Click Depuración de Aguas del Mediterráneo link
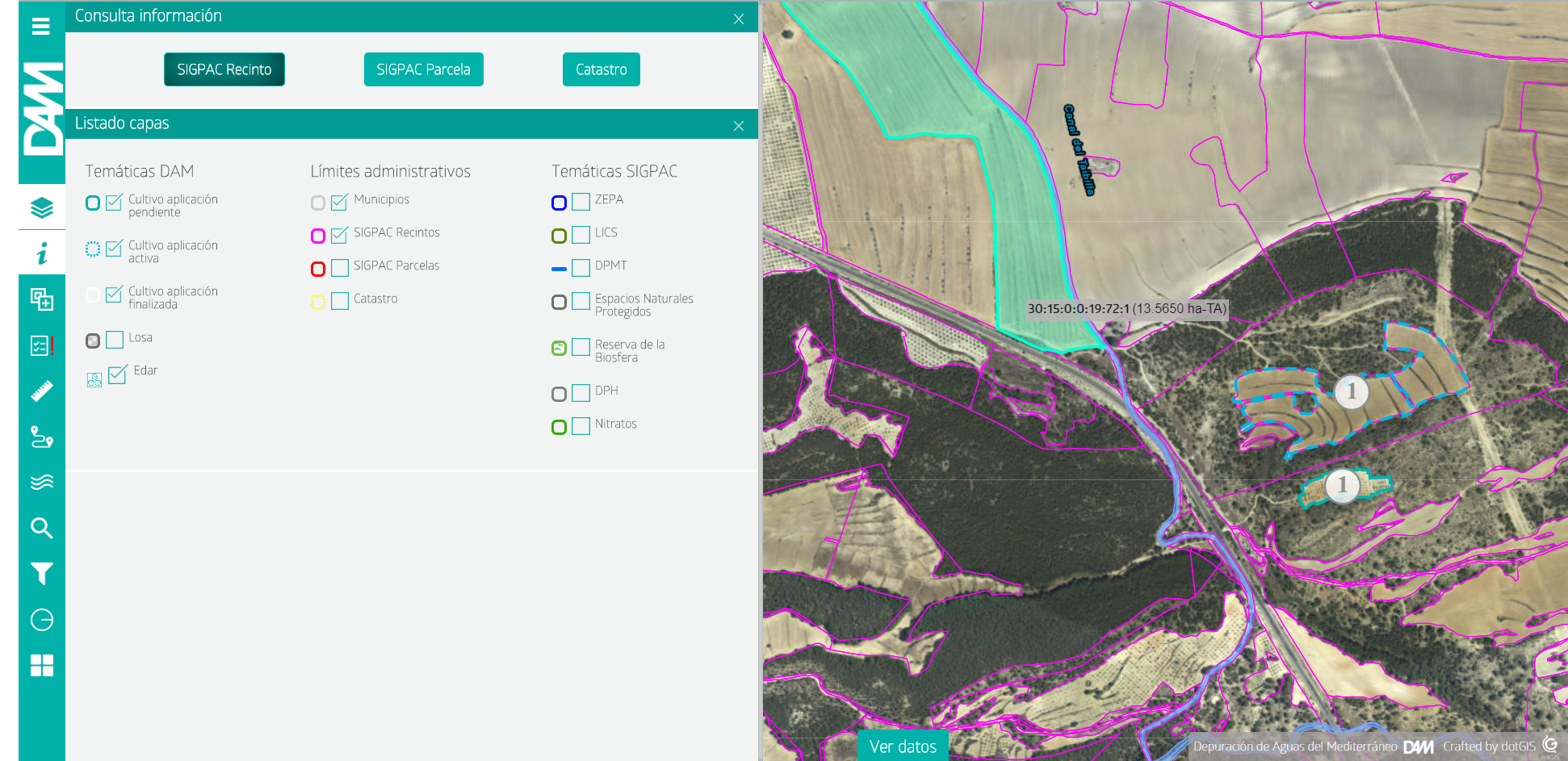 click(1294, 746)
